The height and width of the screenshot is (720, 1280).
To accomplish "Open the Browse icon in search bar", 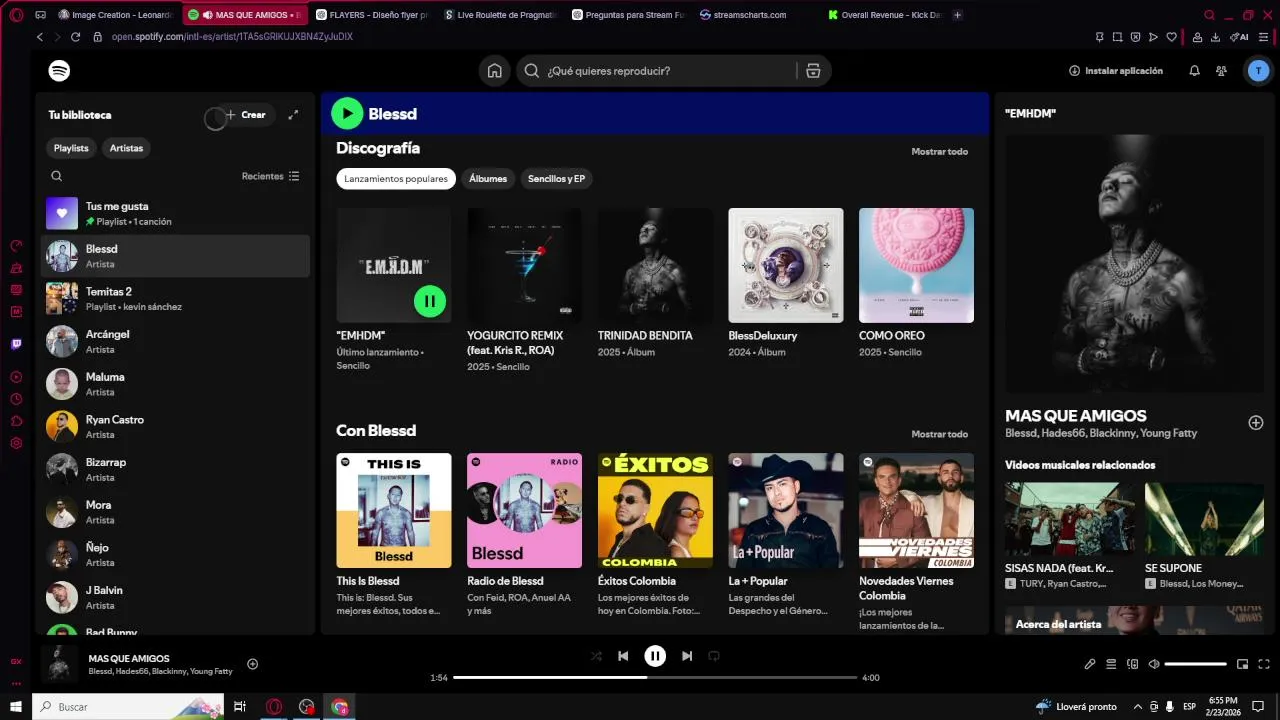I will click(813, 71).
